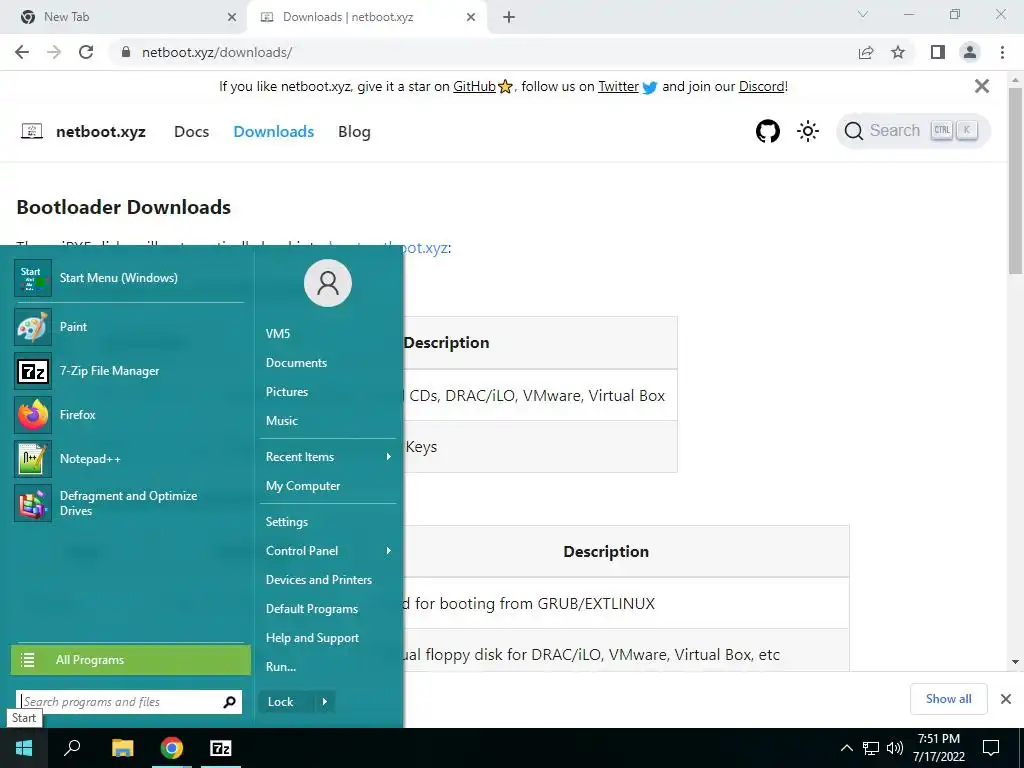The width and height of the screenshot is (1024, 768).
Task: Click the page vertical scrollbar thumb
Action: (1015, 180)
